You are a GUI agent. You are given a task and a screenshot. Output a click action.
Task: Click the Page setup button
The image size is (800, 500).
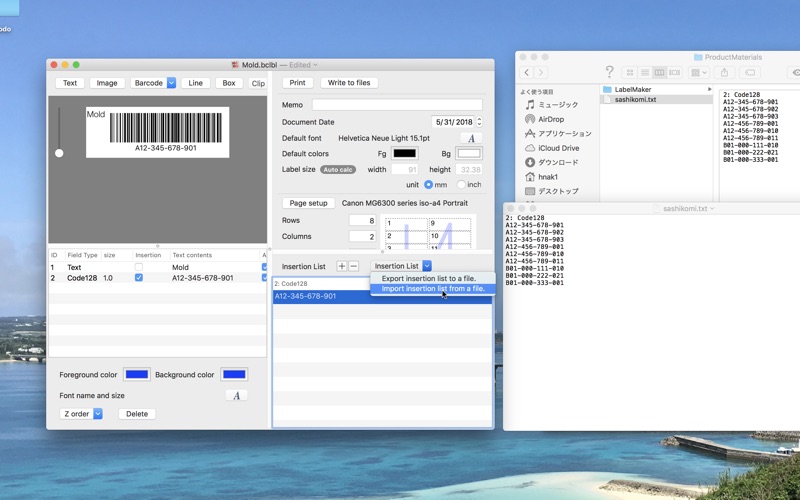[x=308, y=203]
